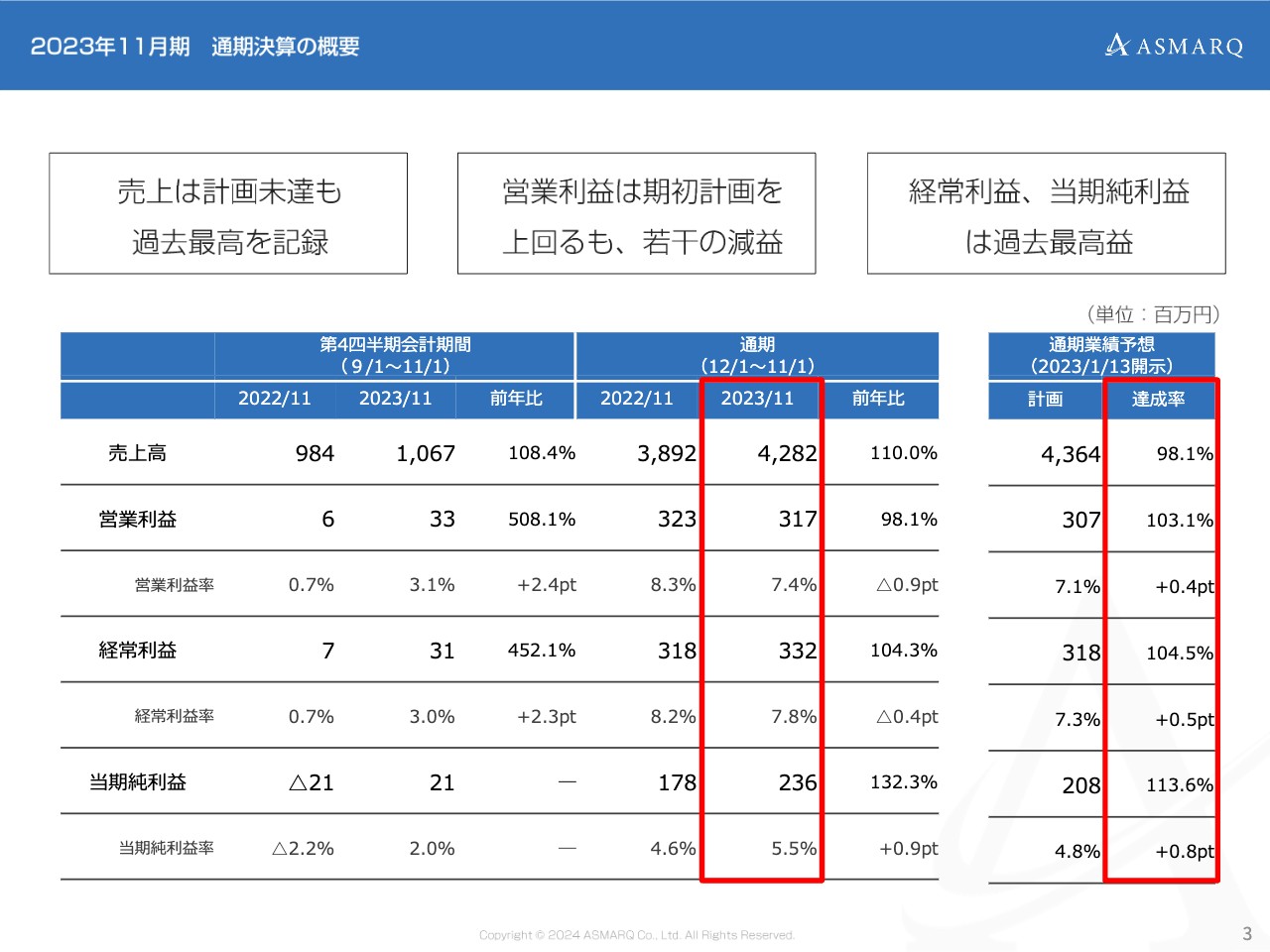Select the 売上高 row label
Image resolution: width=1270 pixels, height=952 pixels.
[137, 453]
